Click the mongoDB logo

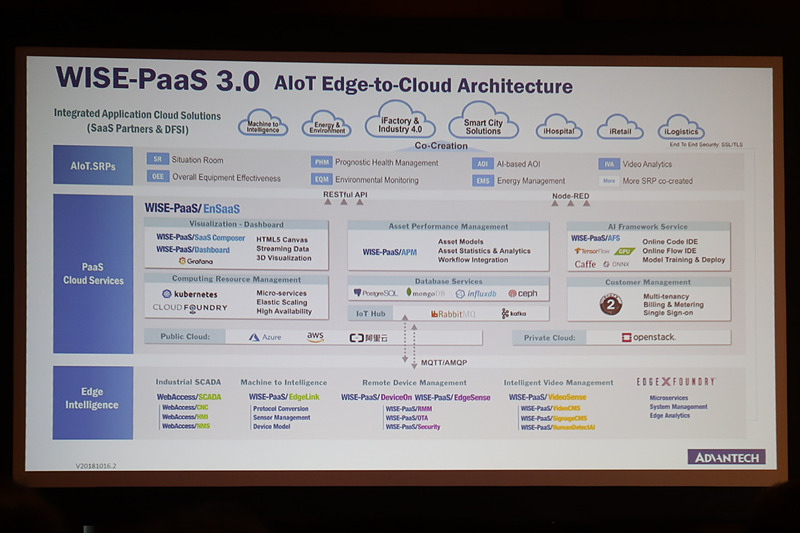pyautogui.click(x=426, y=293)
